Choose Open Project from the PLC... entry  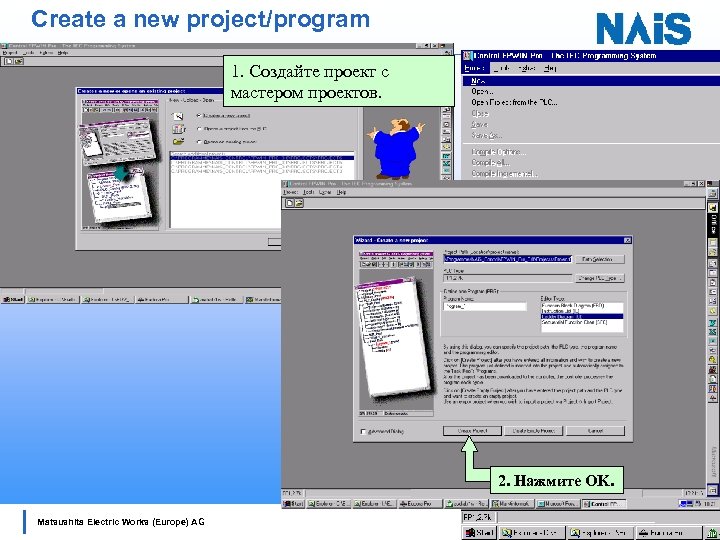click(x=591, y=102)
